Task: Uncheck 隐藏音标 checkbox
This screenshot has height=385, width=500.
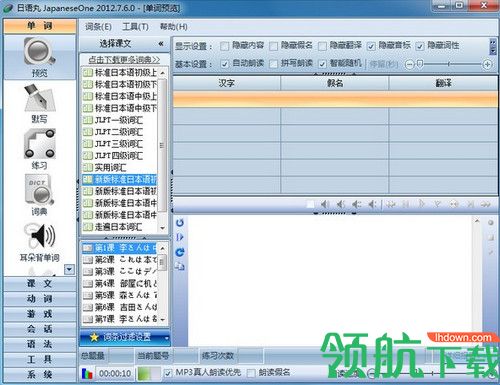Action: pos(371,46)
